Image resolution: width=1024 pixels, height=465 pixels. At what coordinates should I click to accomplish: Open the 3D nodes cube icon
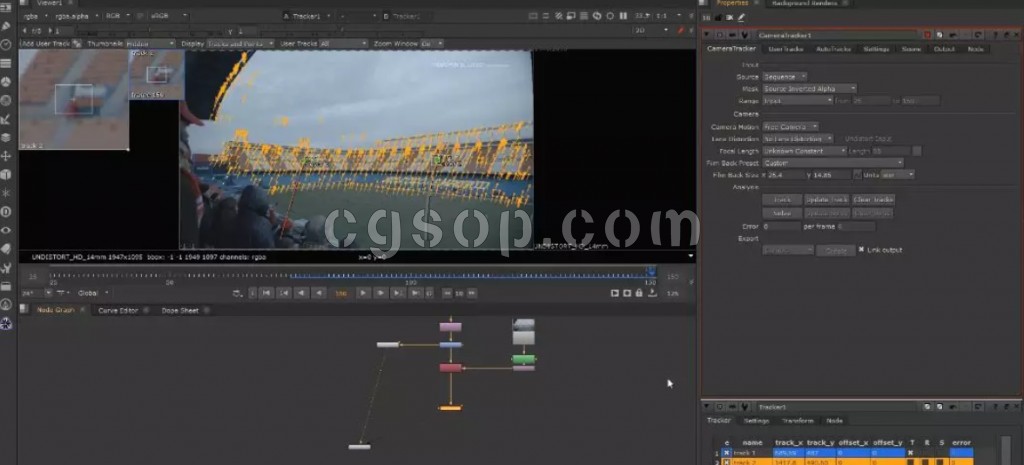(6, 174)
